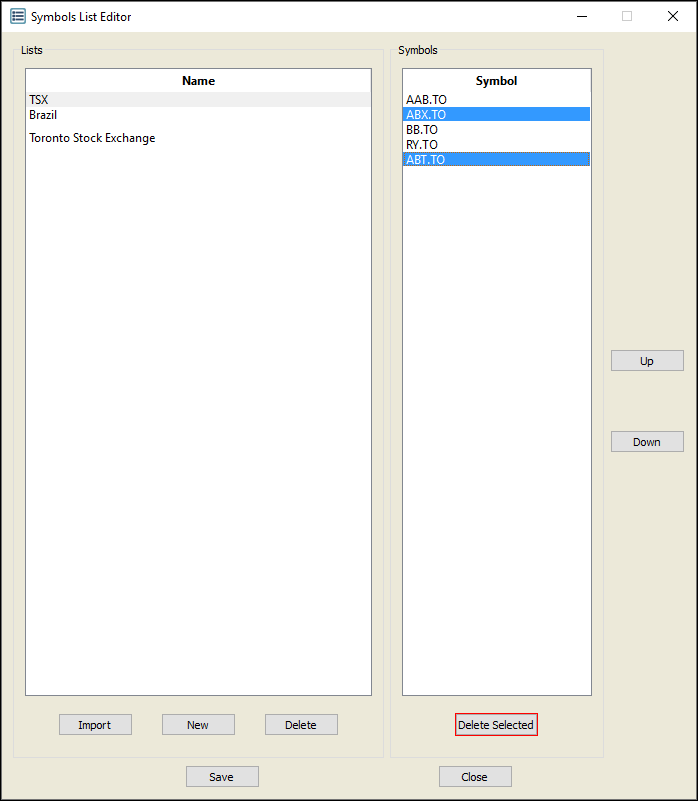This screenshot has height=801, width=698.
Task: Click the Symbols List Editor title bar icon
Action: (18, 16)
